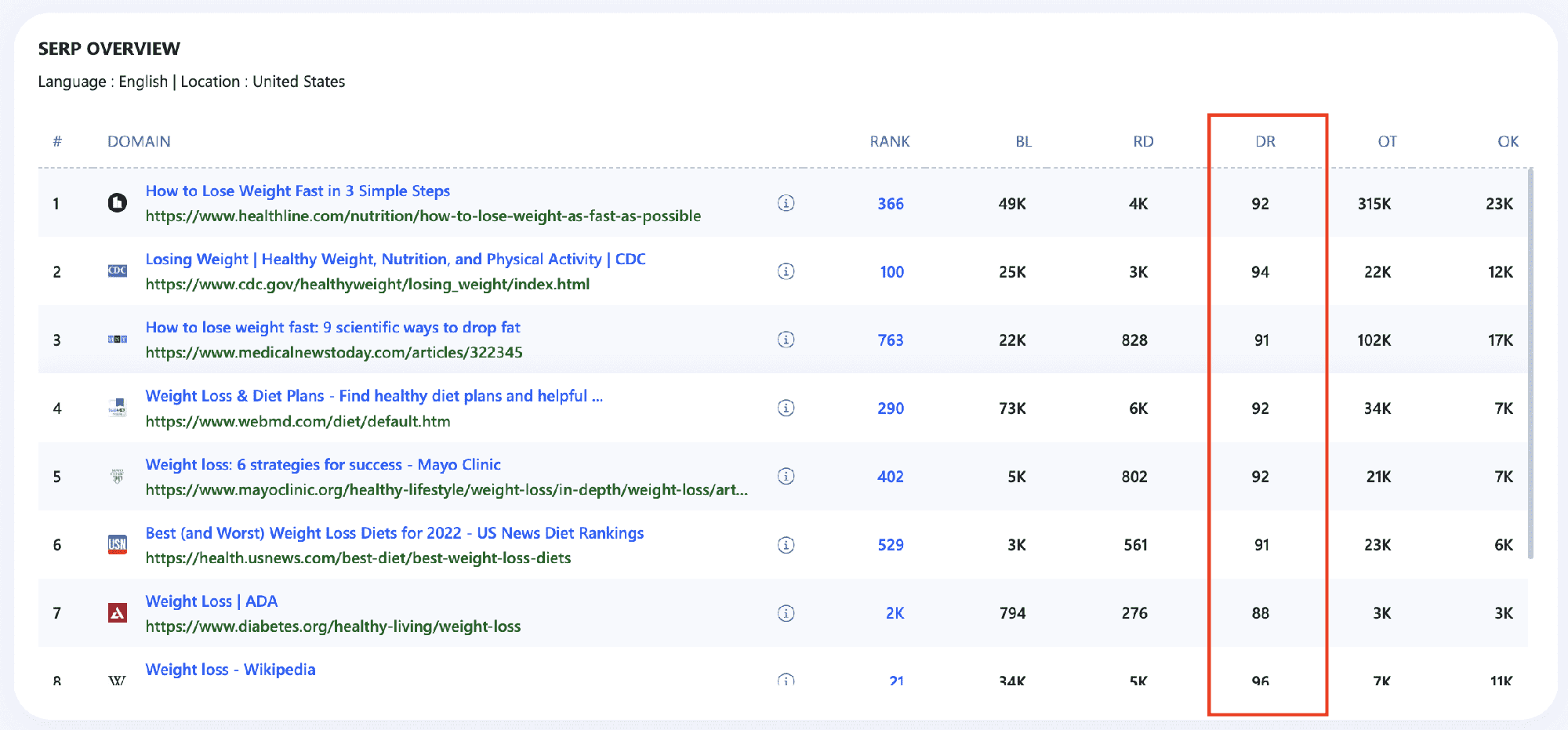Screen dimensions: 1568x730
Task: Sort by the DR column header
Action: tap(1265, 141)
